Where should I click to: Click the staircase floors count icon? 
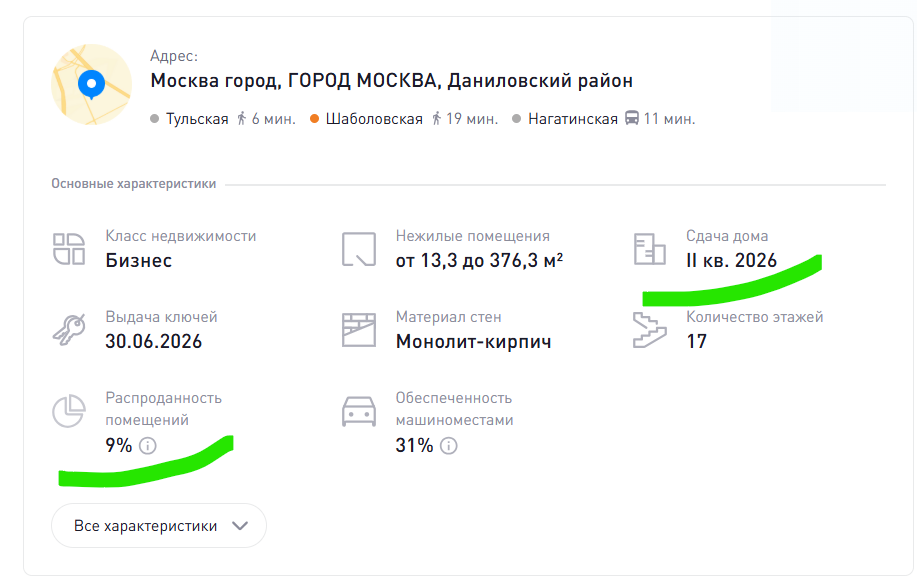(649, 330)
